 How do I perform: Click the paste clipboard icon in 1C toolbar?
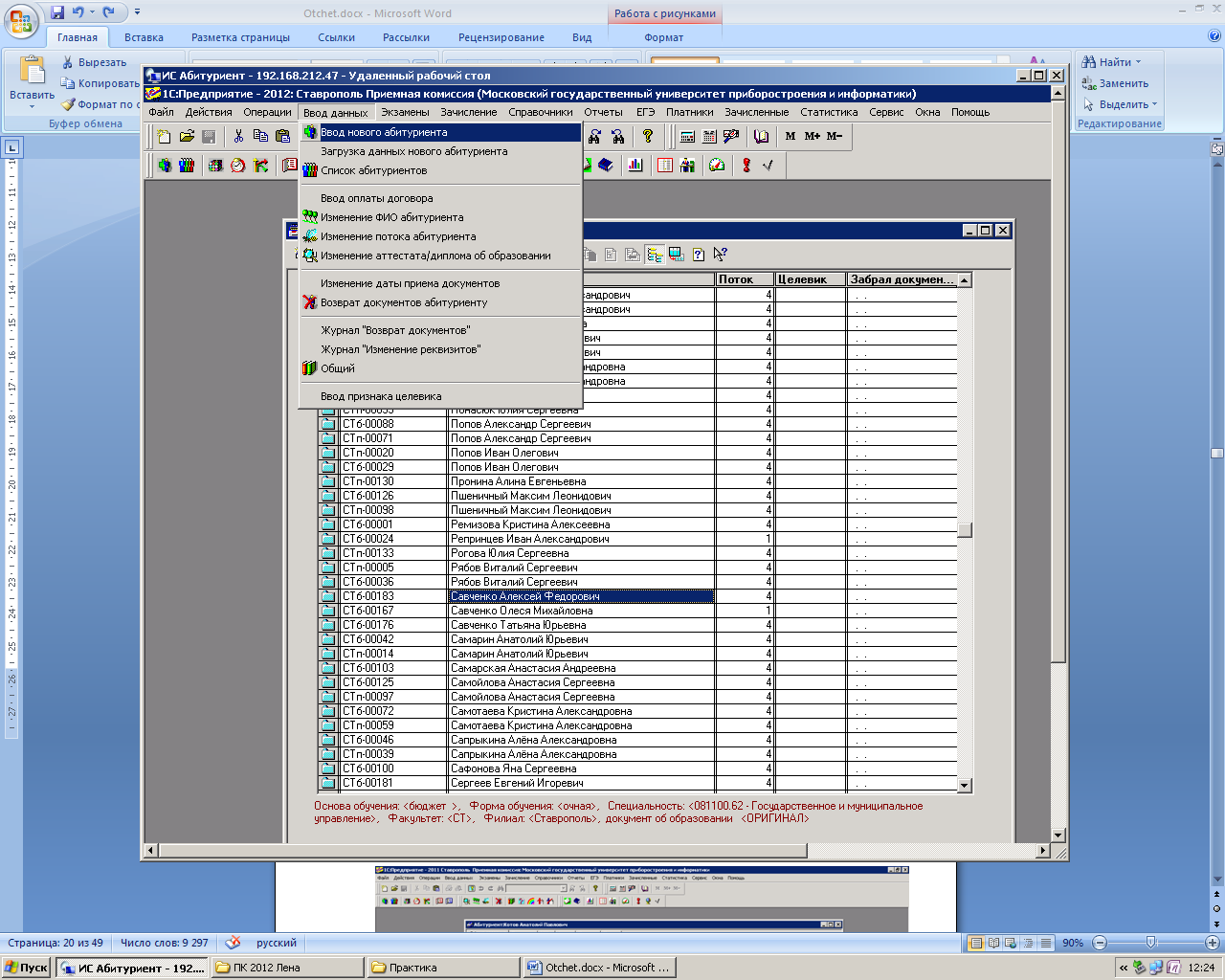point(282,137)
